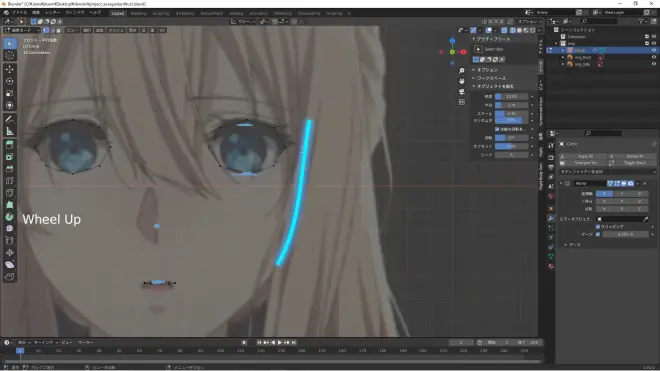This screenshot has height=371, width=660.
Task: Expand the img_front item in outliner
Action: click(563, 57)
